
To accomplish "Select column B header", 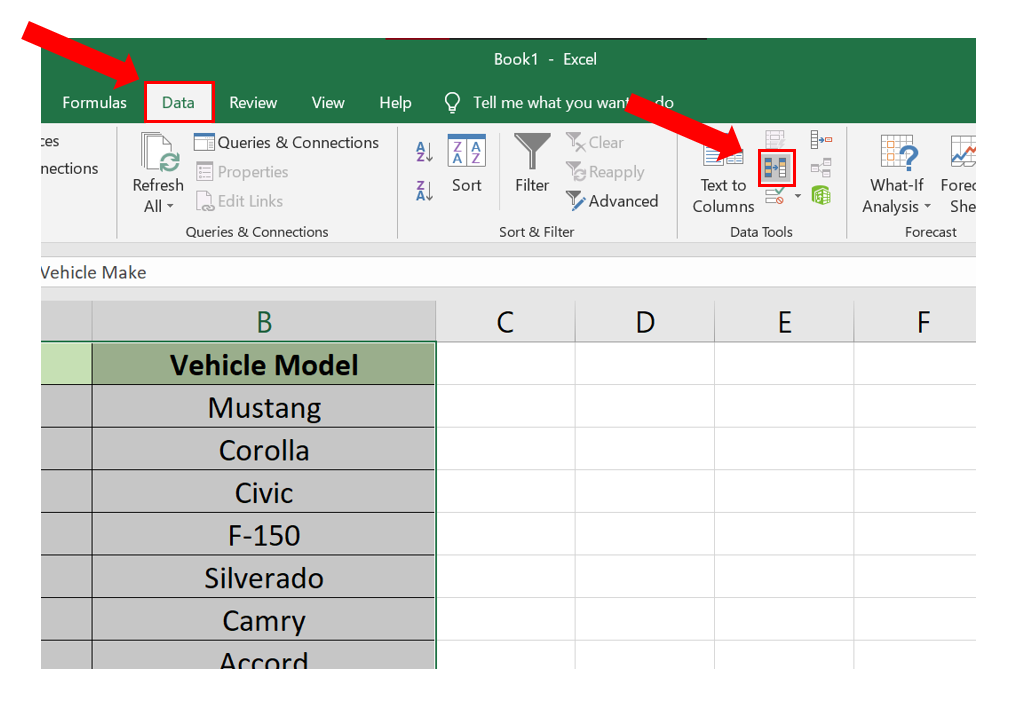I will tap(264, 322).
